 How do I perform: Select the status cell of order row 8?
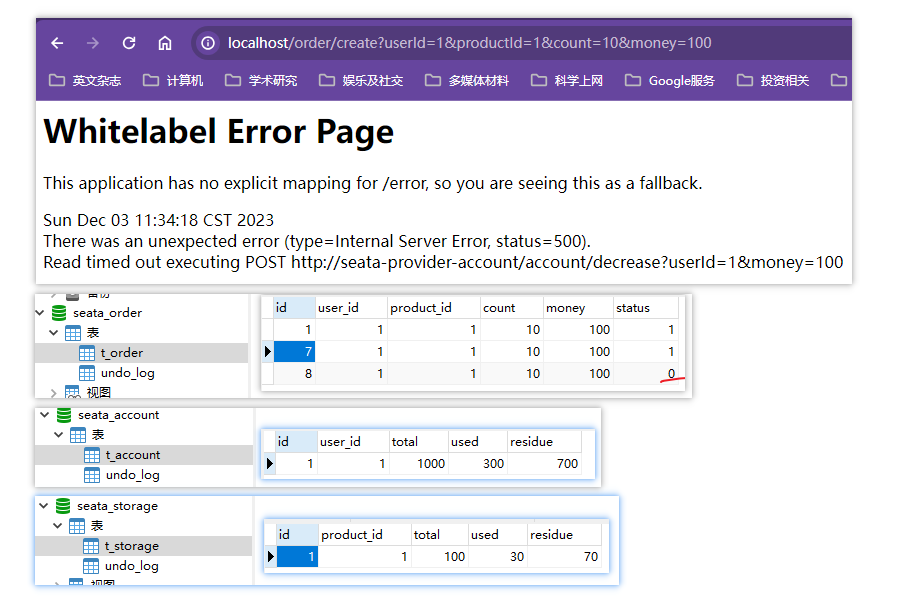coord(645,374)
